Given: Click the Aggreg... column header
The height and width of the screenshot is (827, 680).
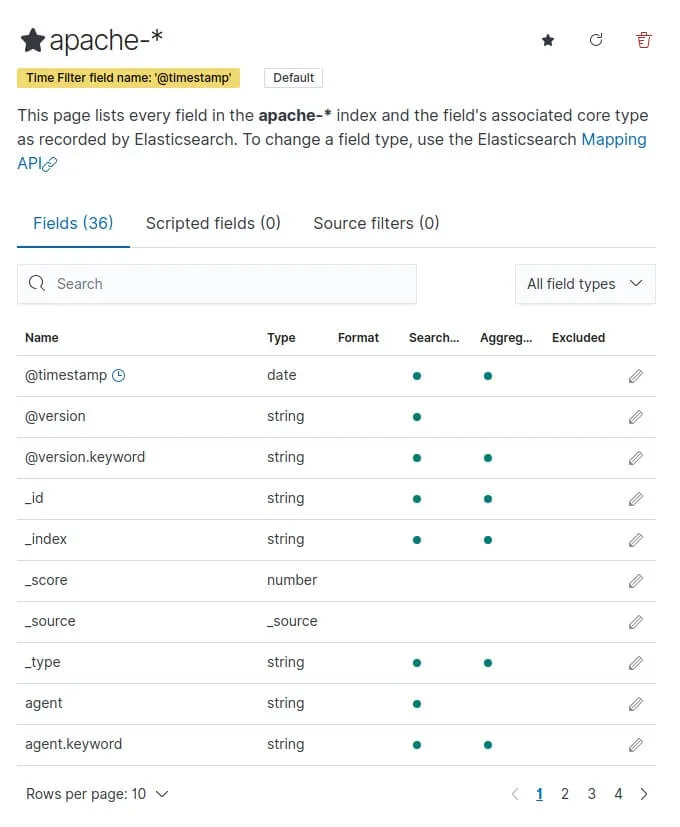Looking at the screenshot, I should click(506, 338).
